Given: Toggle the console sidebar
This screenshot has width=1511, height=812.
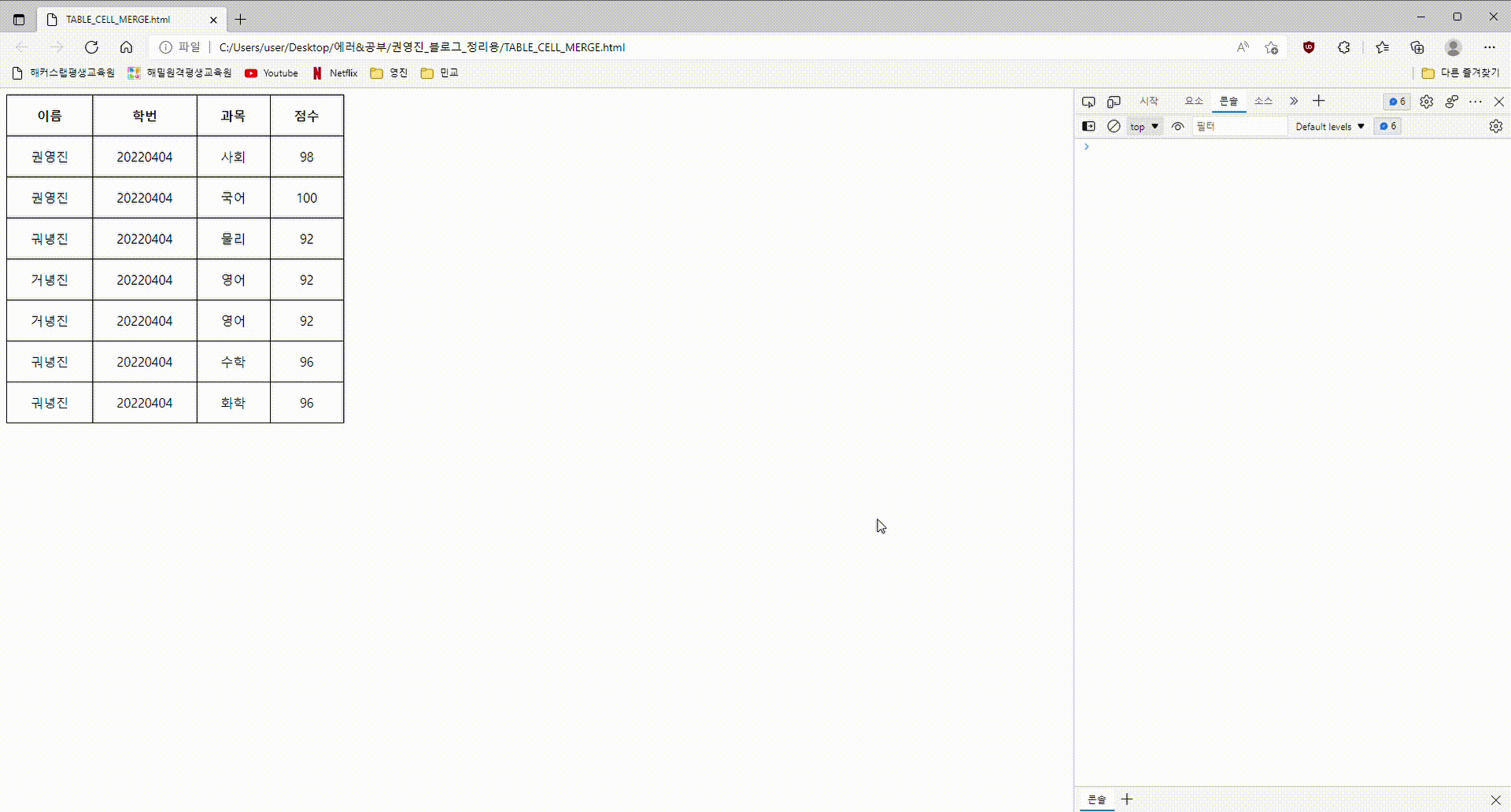Looking at the screenshot, I should 1088,126.
